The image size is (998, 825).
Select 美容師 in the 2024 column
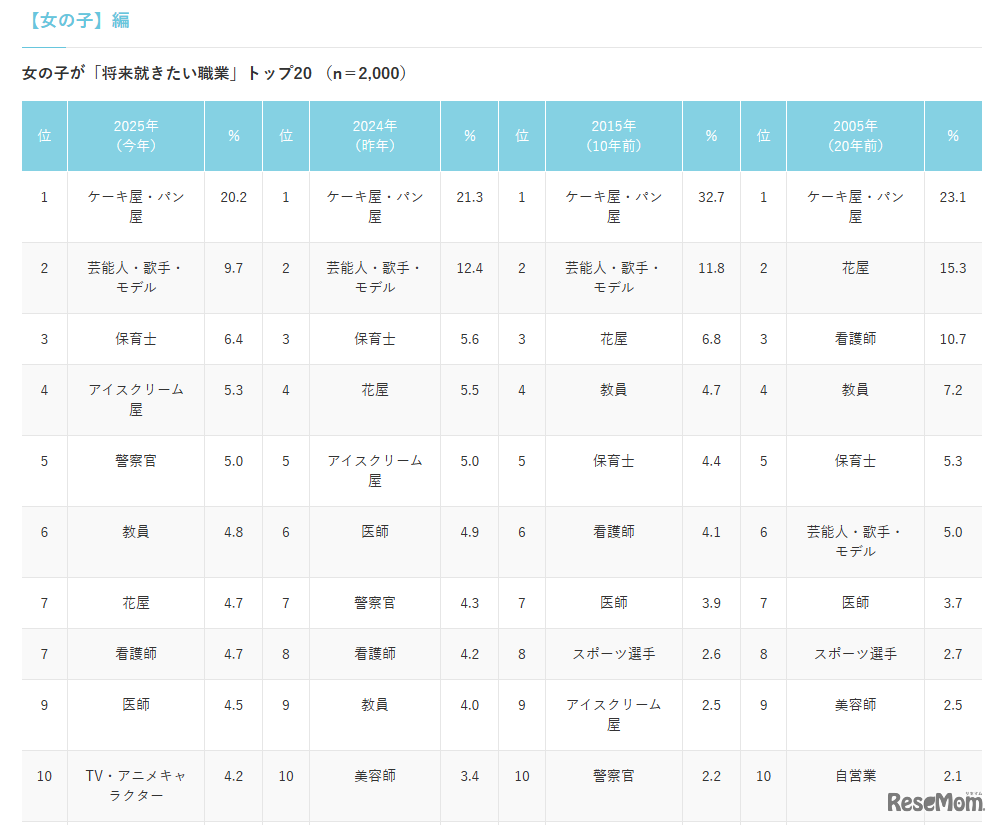(374, 776)
